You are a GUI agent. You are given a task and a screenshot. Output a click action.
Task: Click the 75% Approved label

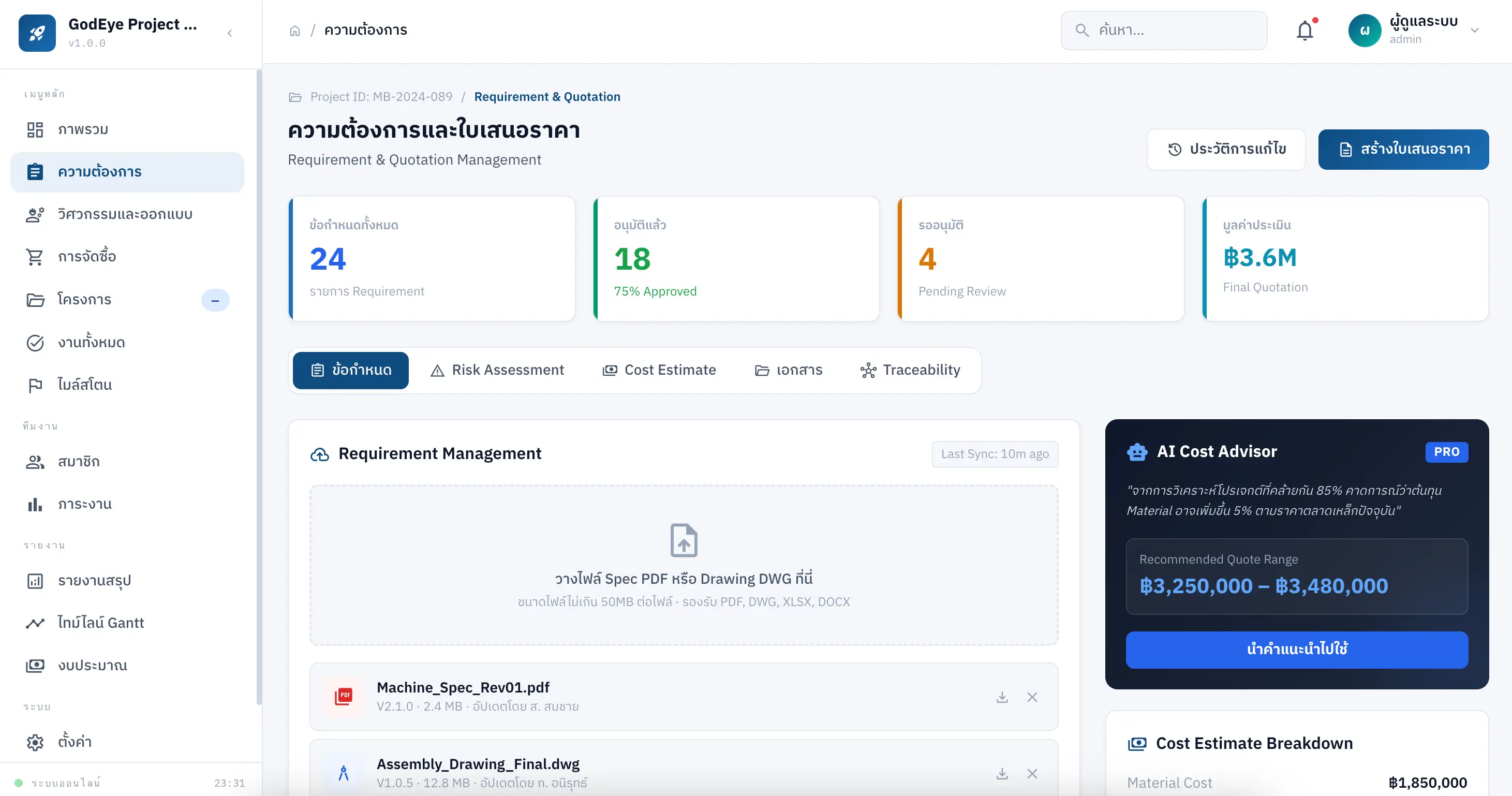[655, 291]
